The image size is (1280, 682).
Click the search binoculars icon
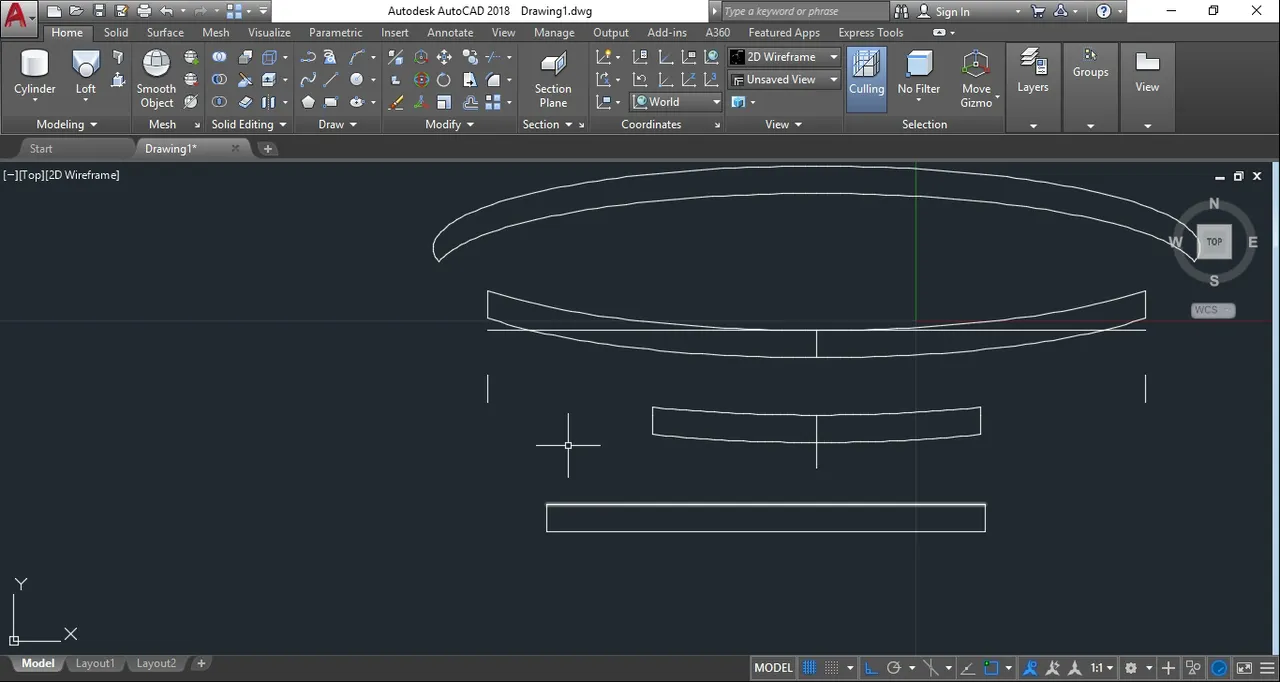[901, 12]
